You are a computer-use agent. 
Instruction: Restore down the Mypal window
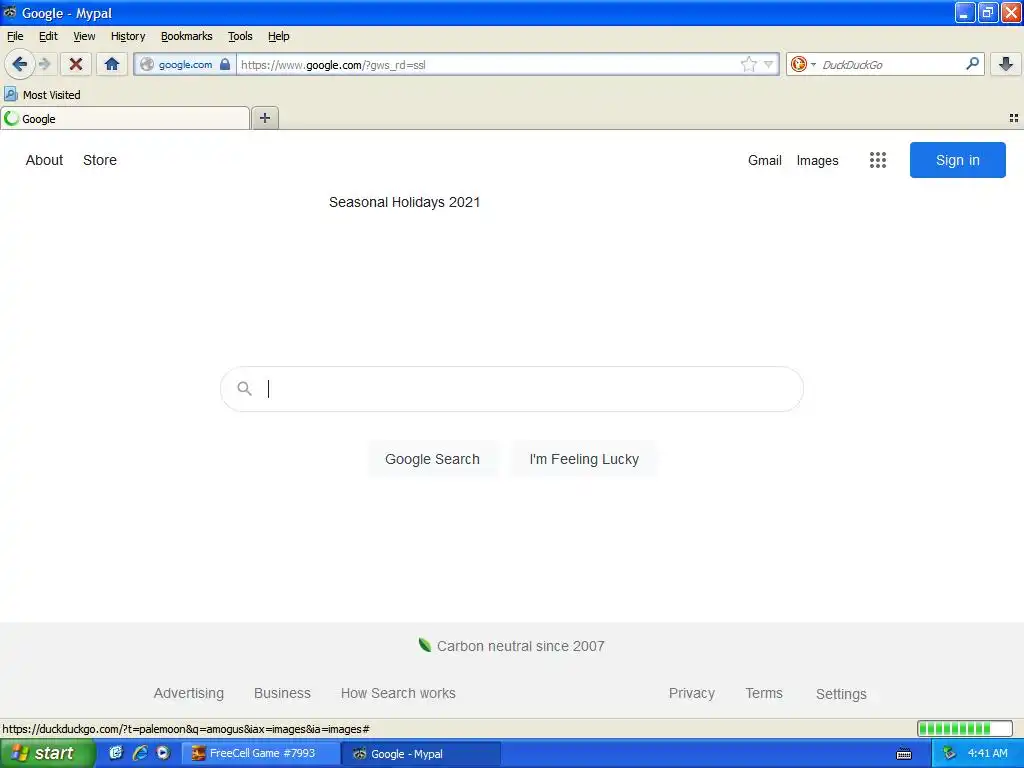(x=988, y=12)
